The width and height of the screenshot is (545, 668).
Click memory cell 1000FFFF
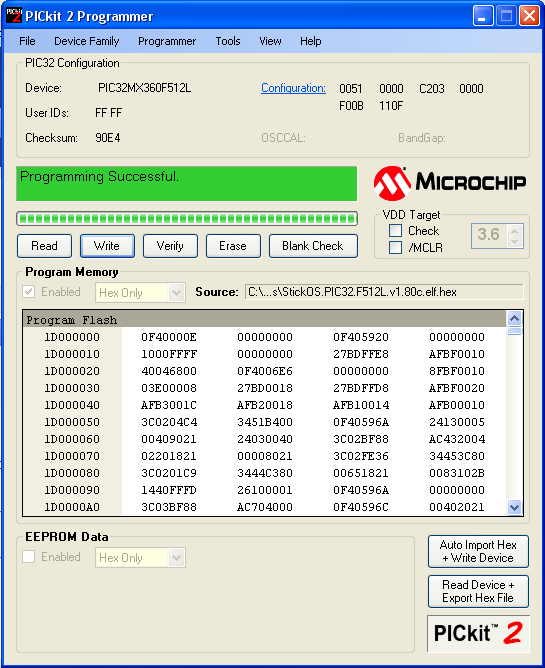point(169,354)
